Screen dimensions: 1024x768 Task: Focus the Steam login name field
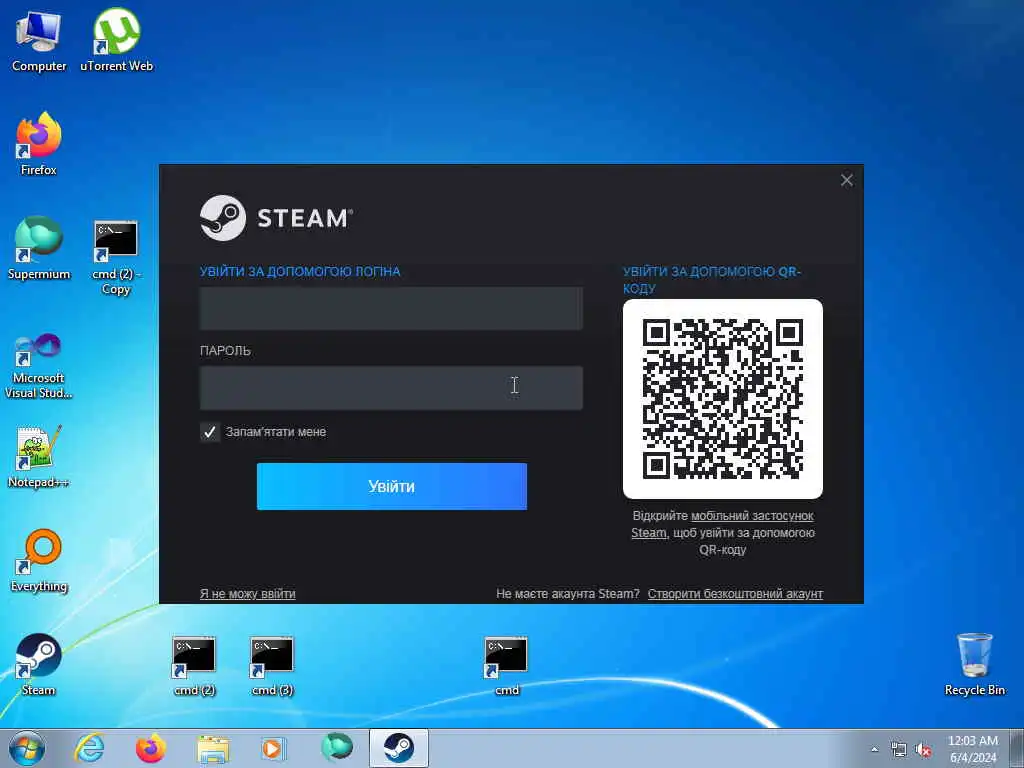(x=391, y=308)
